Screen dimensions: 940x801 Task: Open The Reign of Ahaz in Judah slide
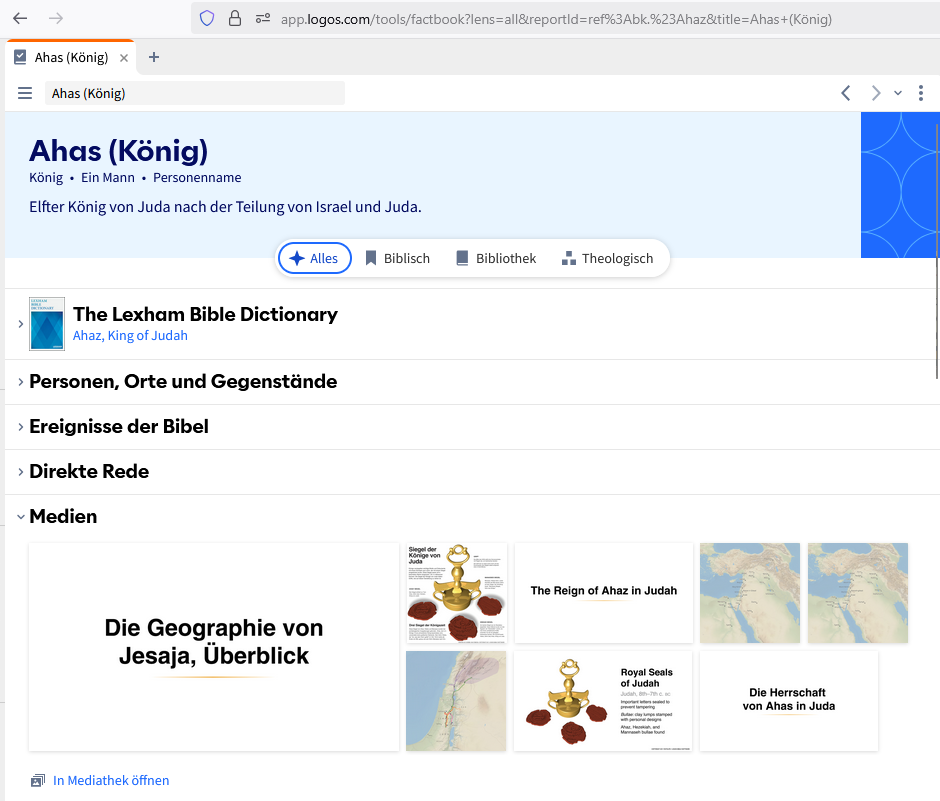point(604,593)
